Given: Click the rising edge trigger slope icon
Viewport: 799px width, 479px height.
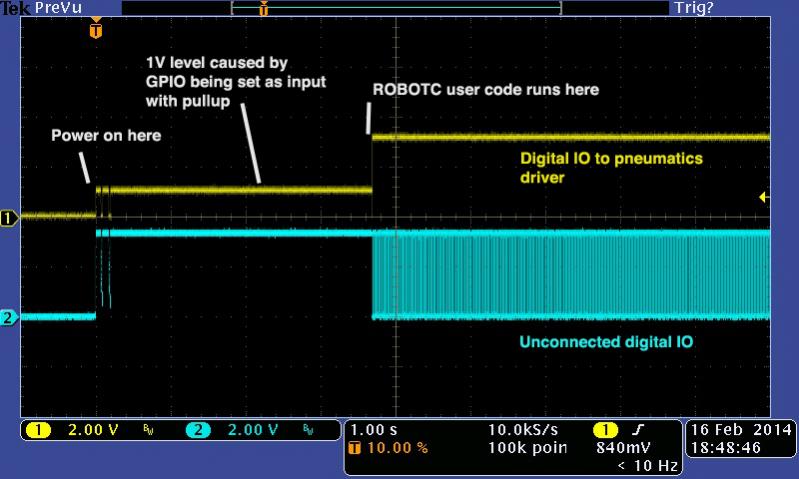Looking at the screenshot, I should coord(637,430).
